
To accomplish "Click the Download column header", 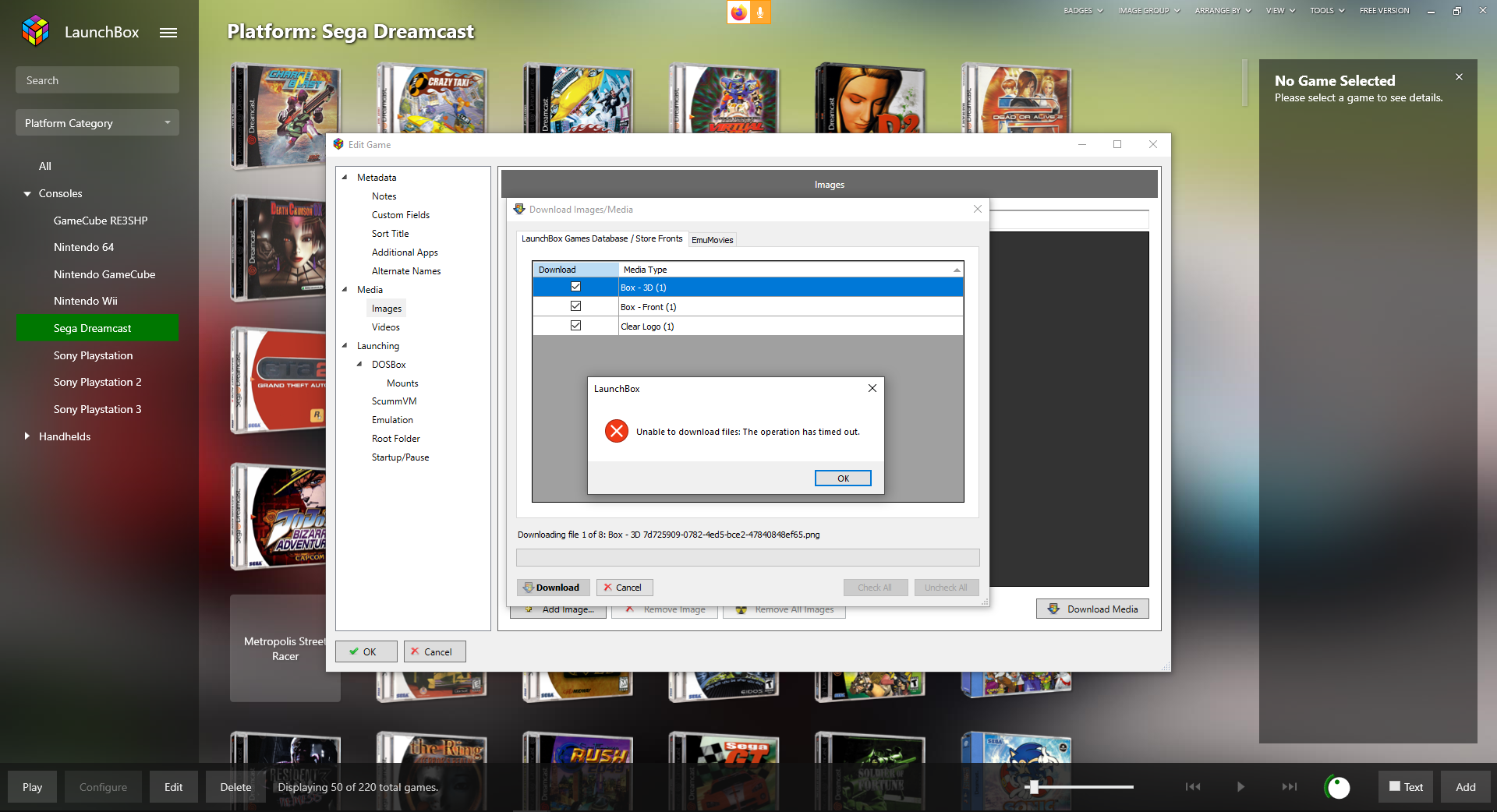I will coord(575,270).
